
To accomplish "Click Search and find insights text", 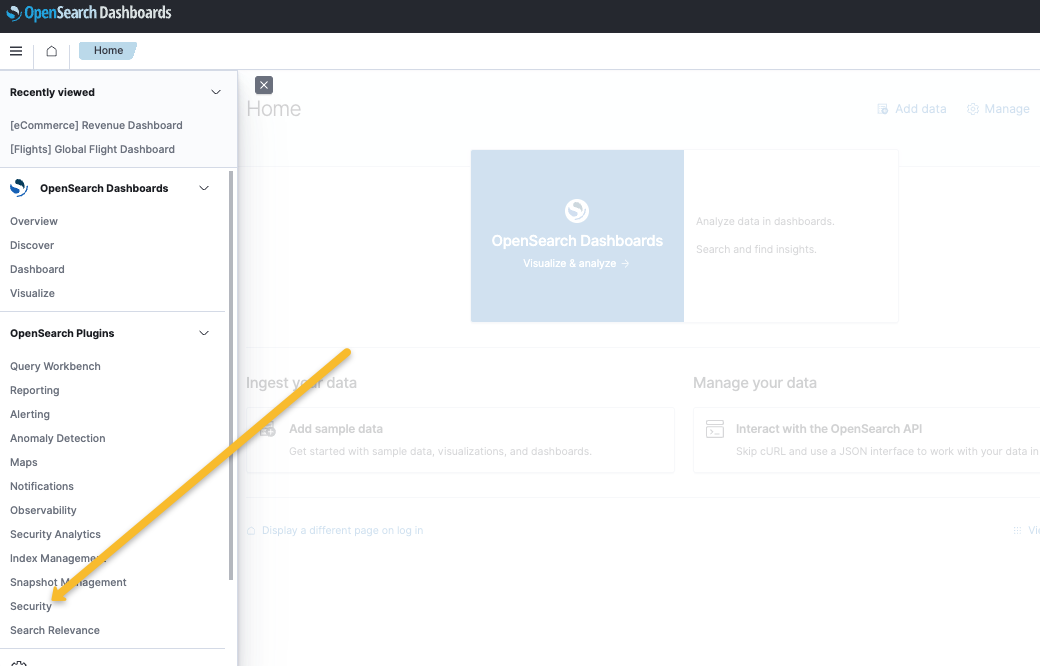I will pyautogui.click(x=756, y=249).
